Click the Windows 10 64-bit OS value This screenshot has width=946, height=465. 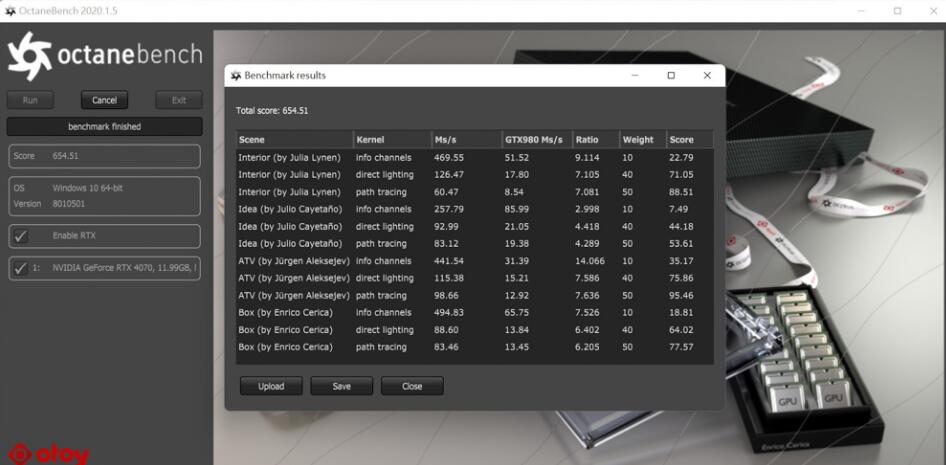pos(87,188)
